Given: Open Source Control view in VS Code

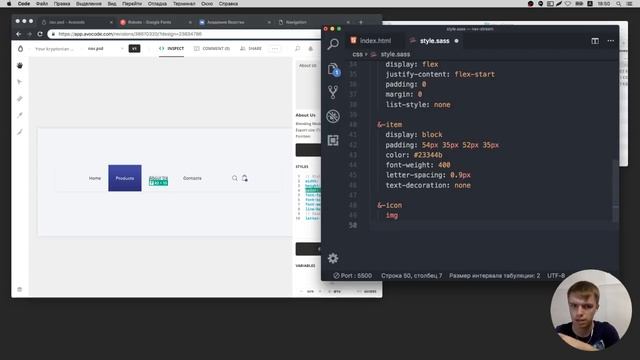Looking at the screenshot, I should click(x=333, y=92).
